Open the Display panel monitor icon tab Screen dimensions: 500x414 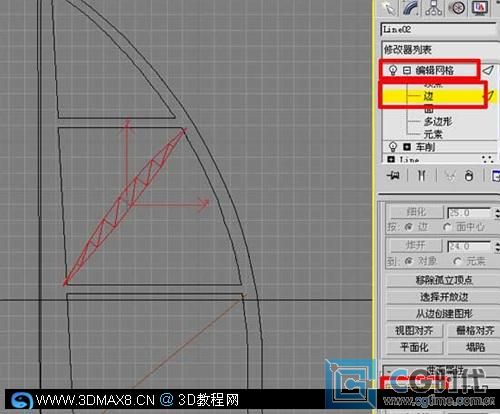pyautogui.click(x=480, y=7)
